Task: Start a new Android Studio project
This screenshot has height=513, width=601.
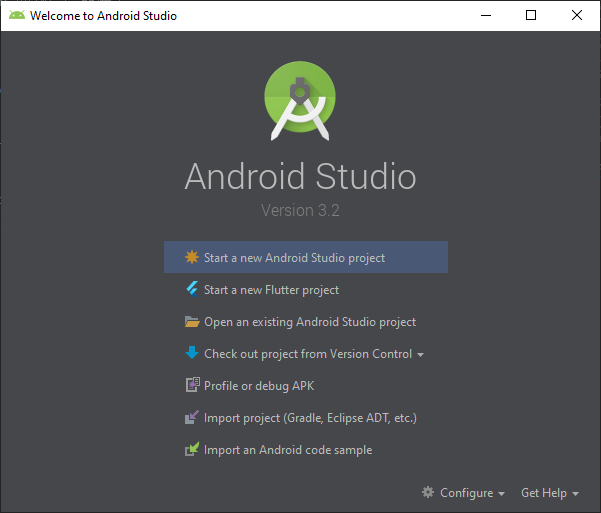Action: click(306, 257)
